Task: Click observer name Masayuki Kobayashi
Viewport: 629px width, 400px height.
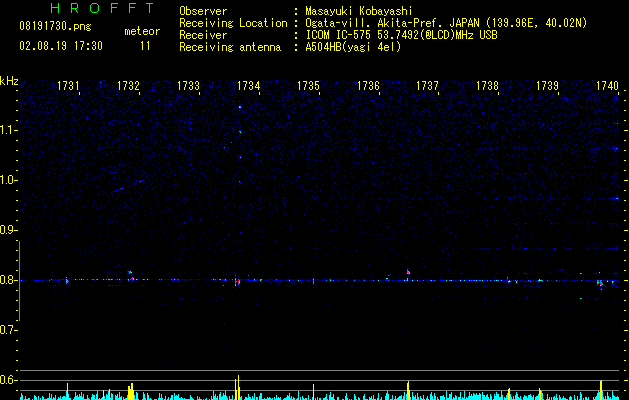Action: 359,11
